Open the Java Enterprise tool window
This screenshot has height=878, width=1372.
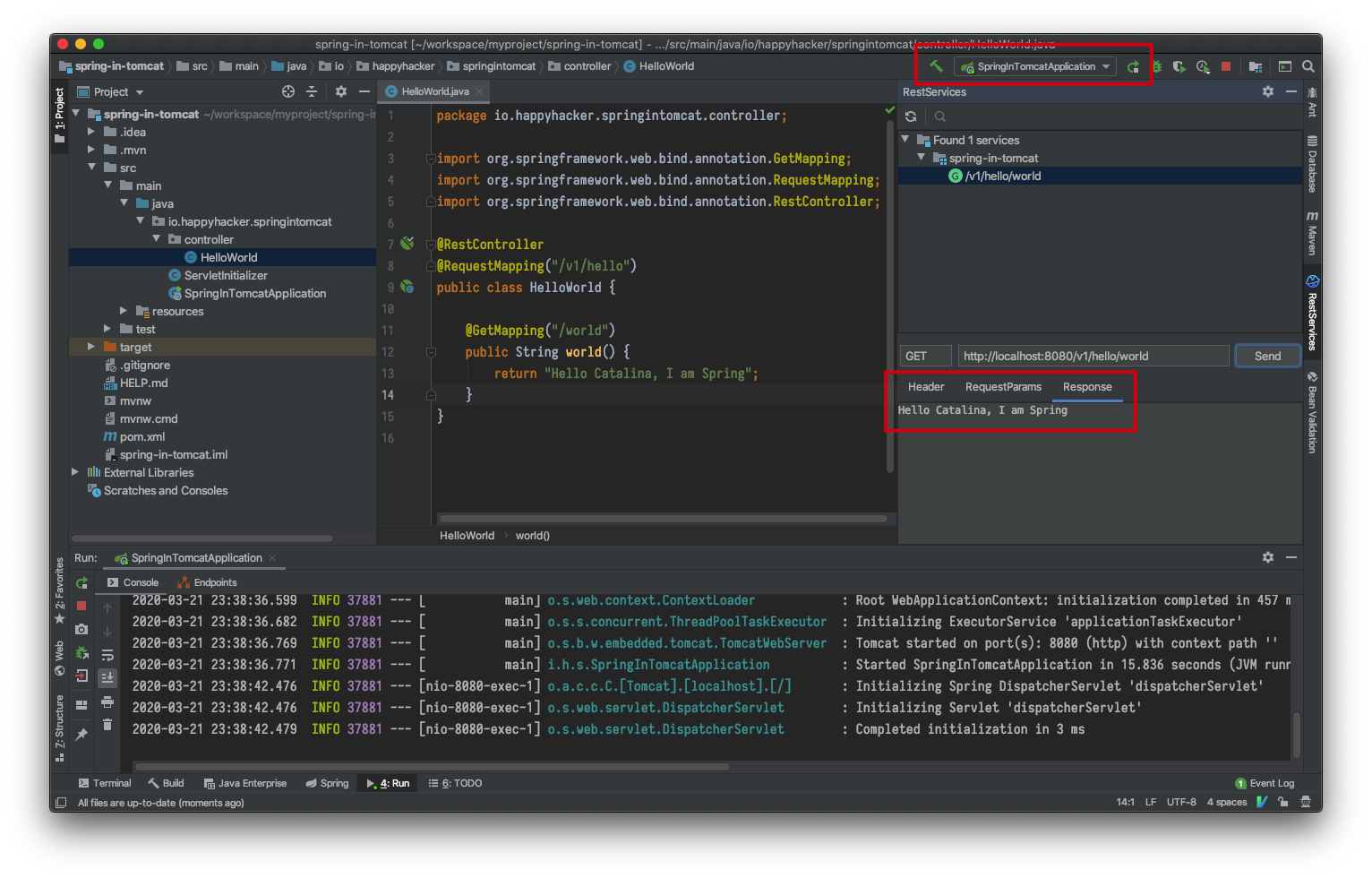click(x=245, y=783)
